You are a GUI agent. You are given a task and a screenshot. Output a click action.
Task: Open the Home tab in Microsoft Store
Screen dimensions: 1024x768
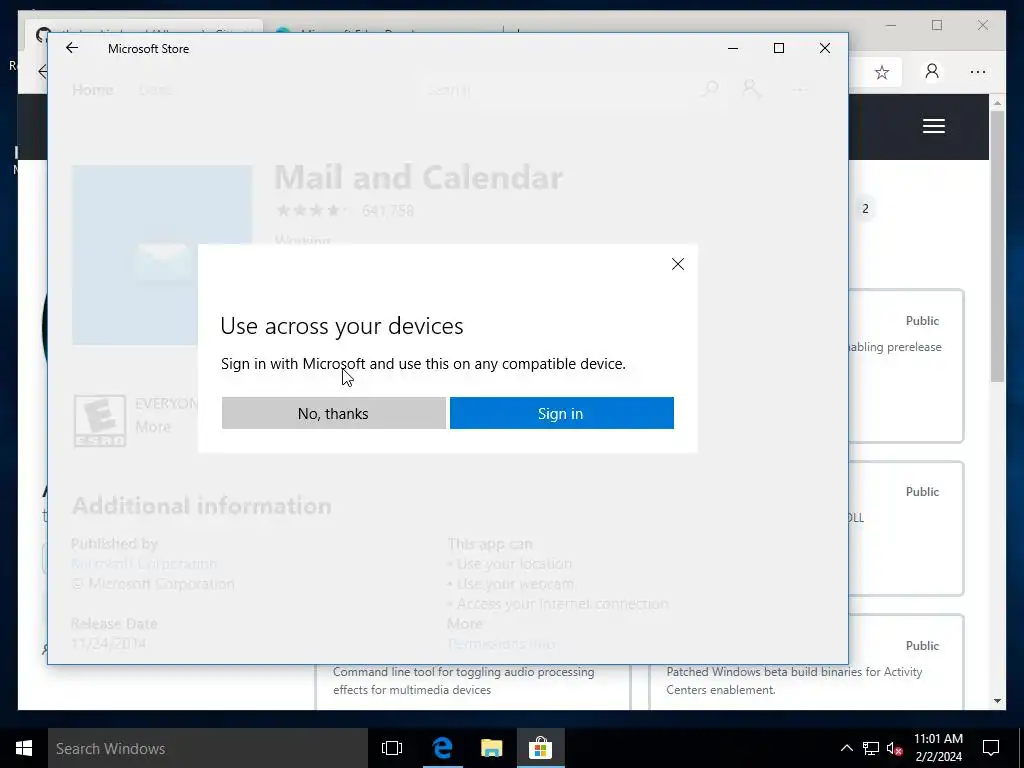click(x=93, y=89)
